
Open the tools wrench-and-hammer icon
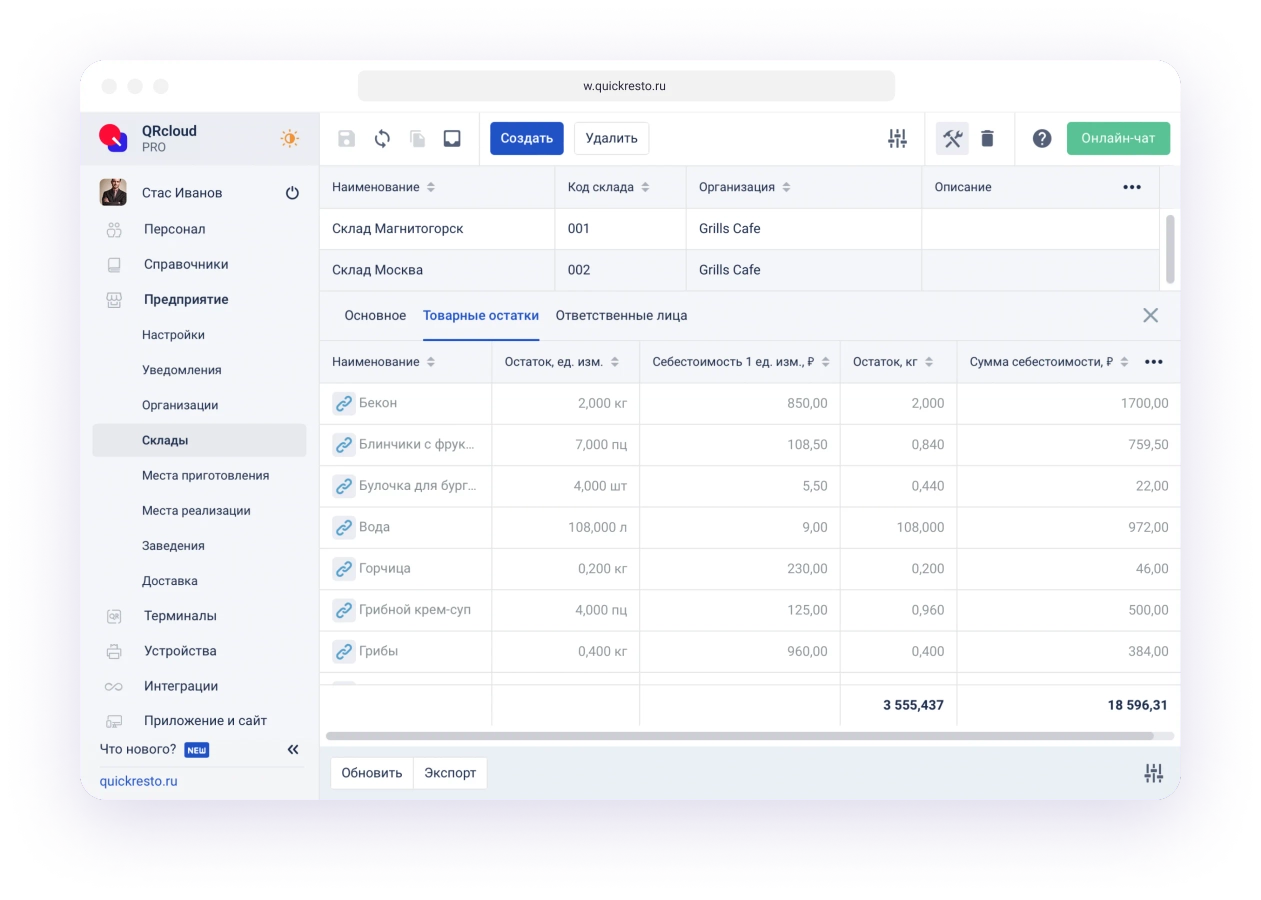[x=952, y=139]
